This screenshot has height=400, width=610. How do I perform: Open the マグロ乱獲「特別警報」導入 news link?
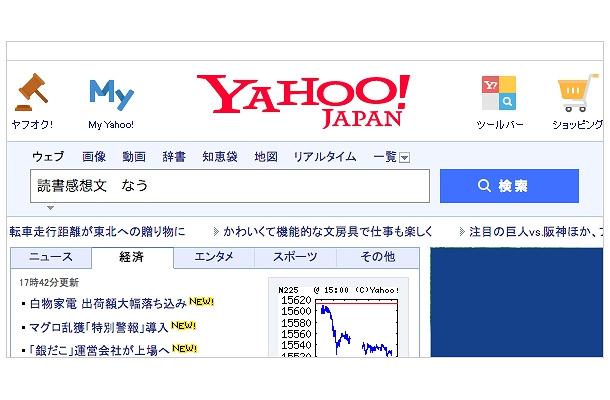click(99, 328)
